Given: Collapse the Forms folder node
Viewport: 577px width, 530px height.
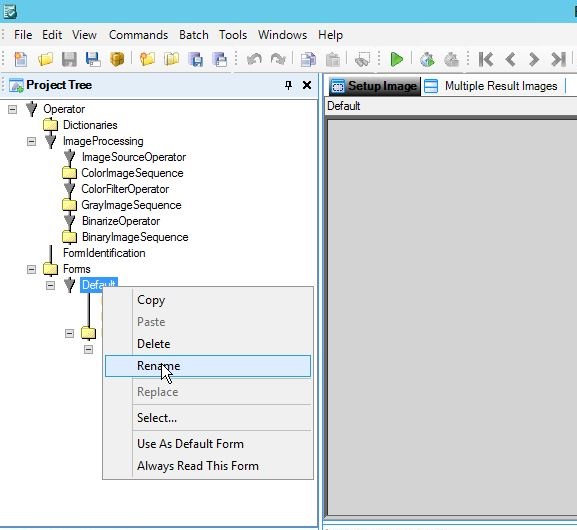Looking at the screenshot, I should pyautogui.click(x=32, y=269).
